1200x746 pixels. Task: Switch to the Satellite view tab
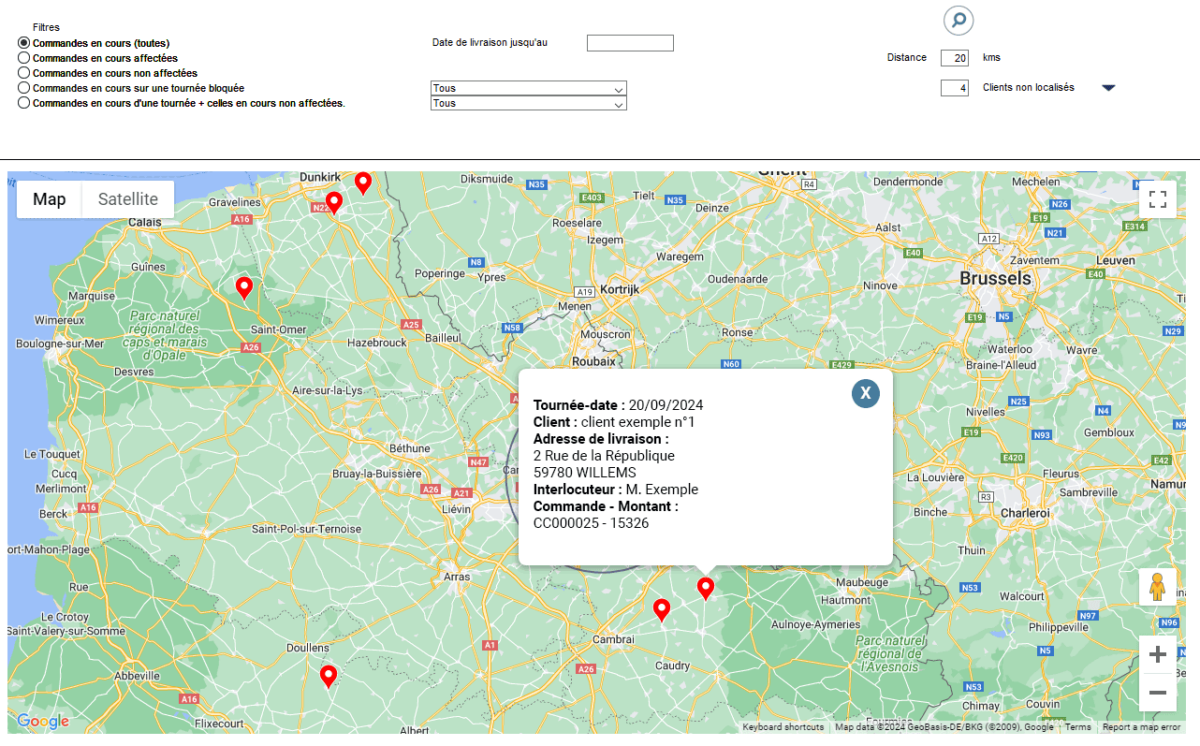click(x=128, y=199)
